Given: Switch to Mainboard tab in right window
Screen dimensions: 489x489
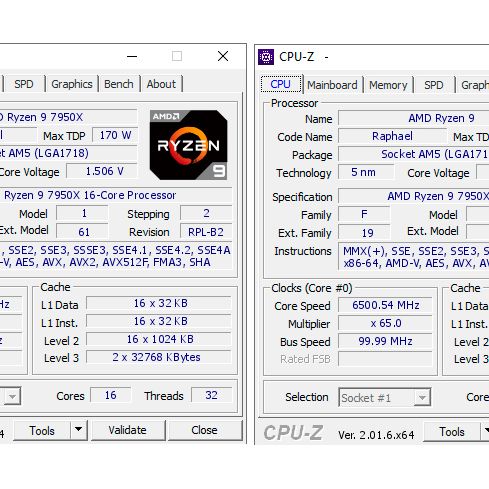Looking at the screenshot, I should [x=332, y=85].
